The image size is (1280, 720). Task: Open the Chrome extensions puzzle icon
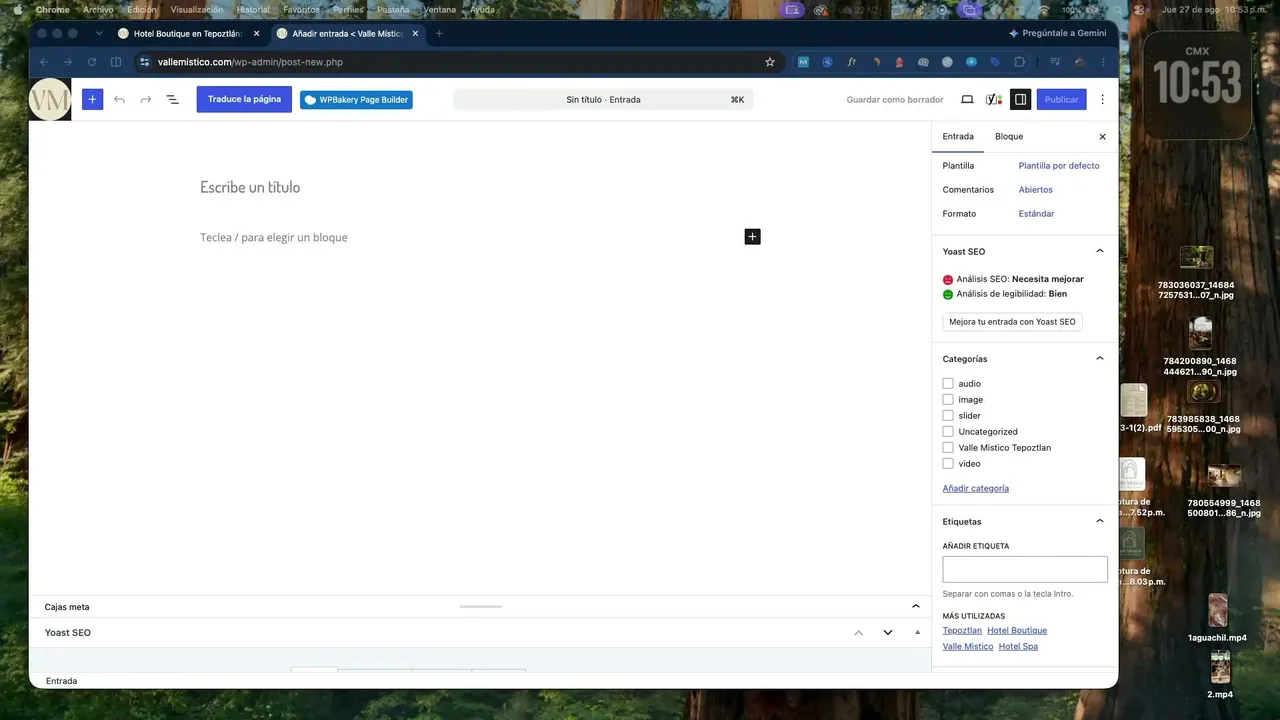1020,62
